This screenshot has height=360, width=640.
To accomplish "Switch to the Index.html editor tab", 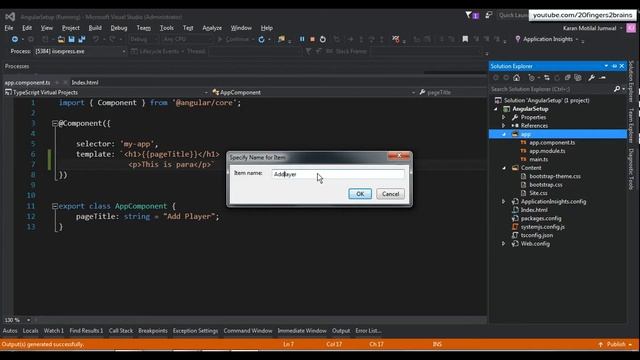I will (85, 82).
